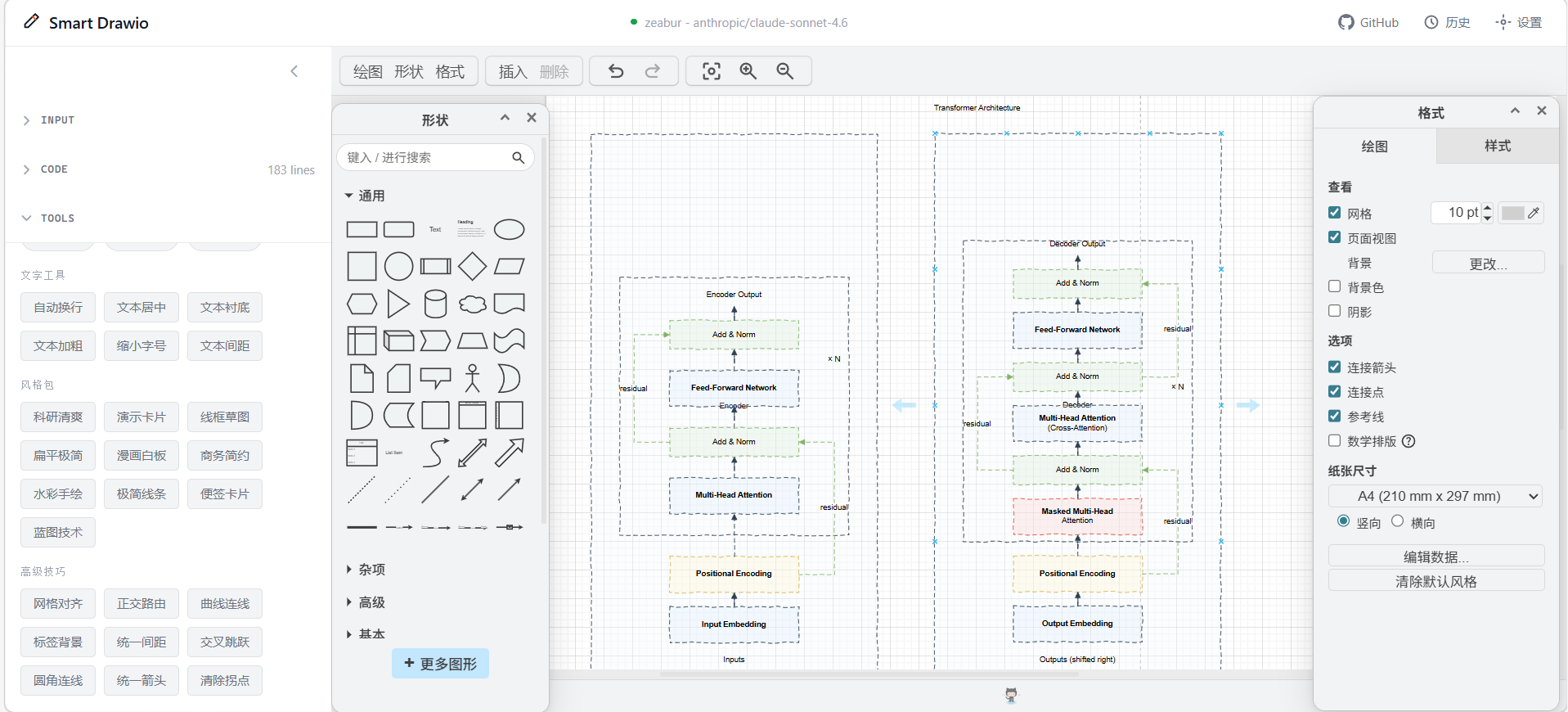Collapse the 通用 shapes category
Viewport: 1568px width, 712px height.
click(365, 196)
